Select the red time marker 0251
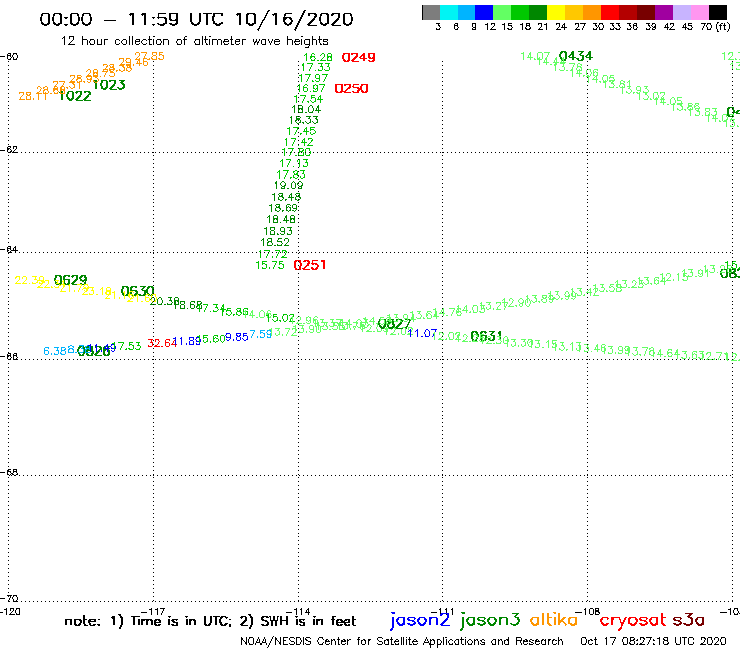Viewport: 740px width, 650px height. [x=310, y=265]
